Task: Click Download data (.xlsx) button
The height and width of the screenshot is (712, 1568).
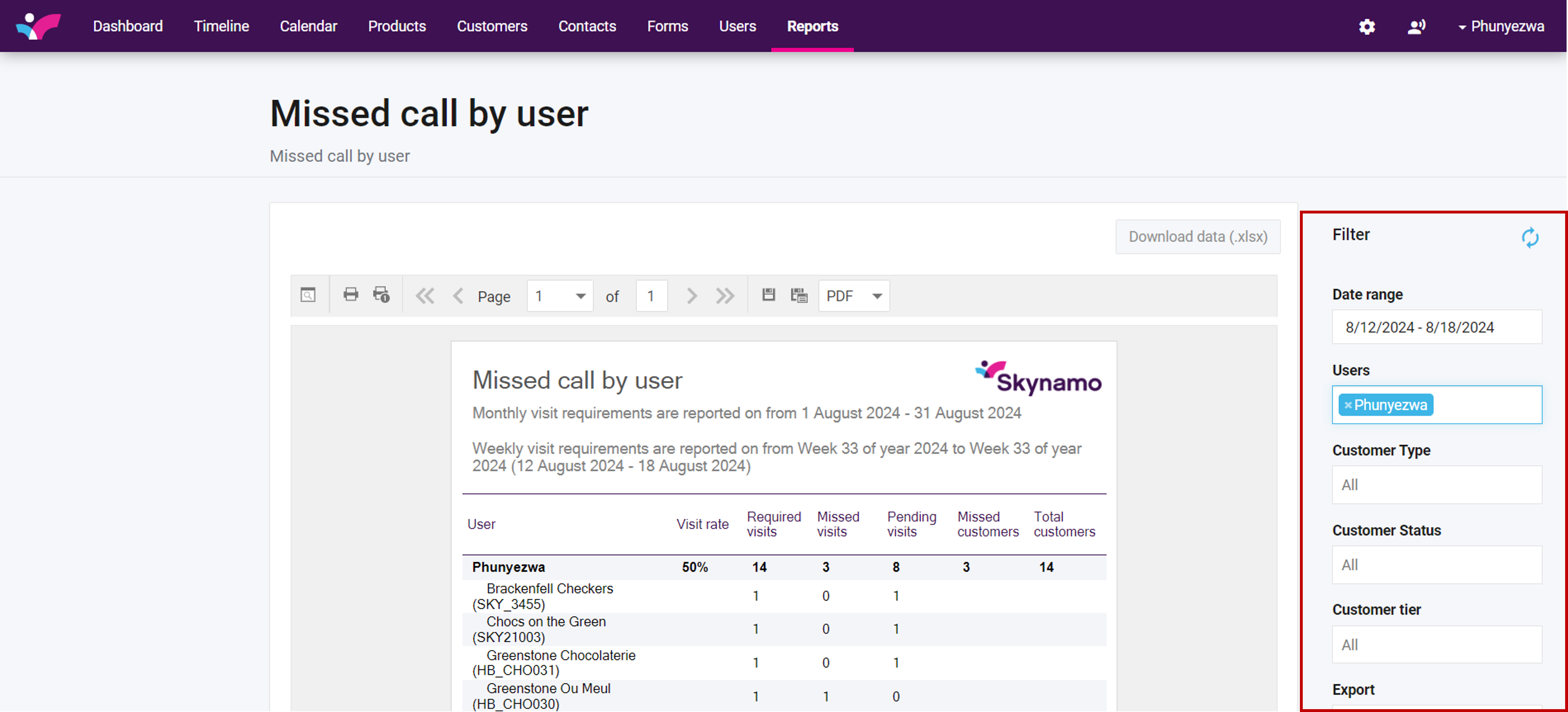Action: pyautogui.click(x=1197, y=237)
